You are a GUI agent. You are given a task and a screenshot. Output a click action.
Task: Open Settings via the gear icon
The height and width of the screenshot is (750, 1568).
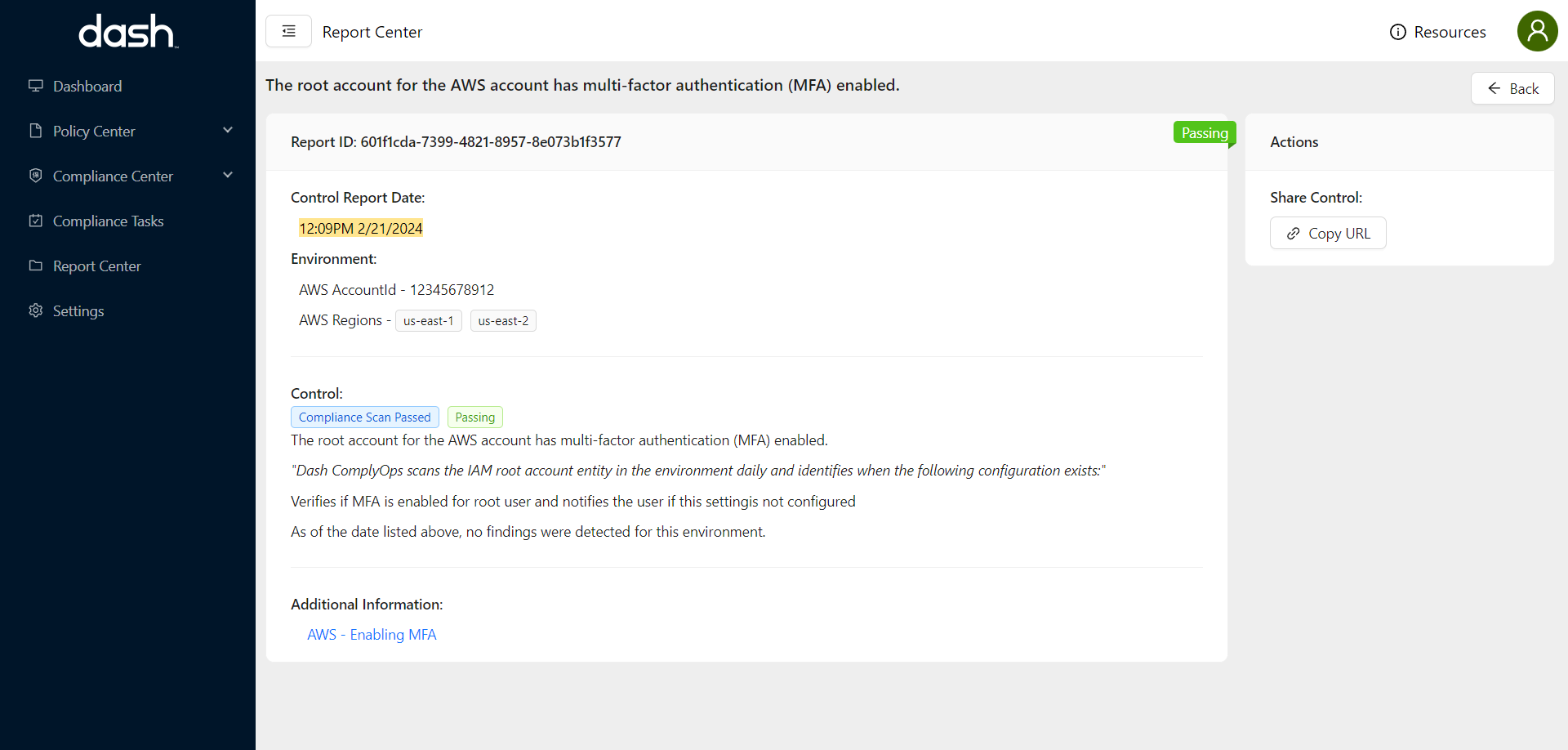[35, 310]
